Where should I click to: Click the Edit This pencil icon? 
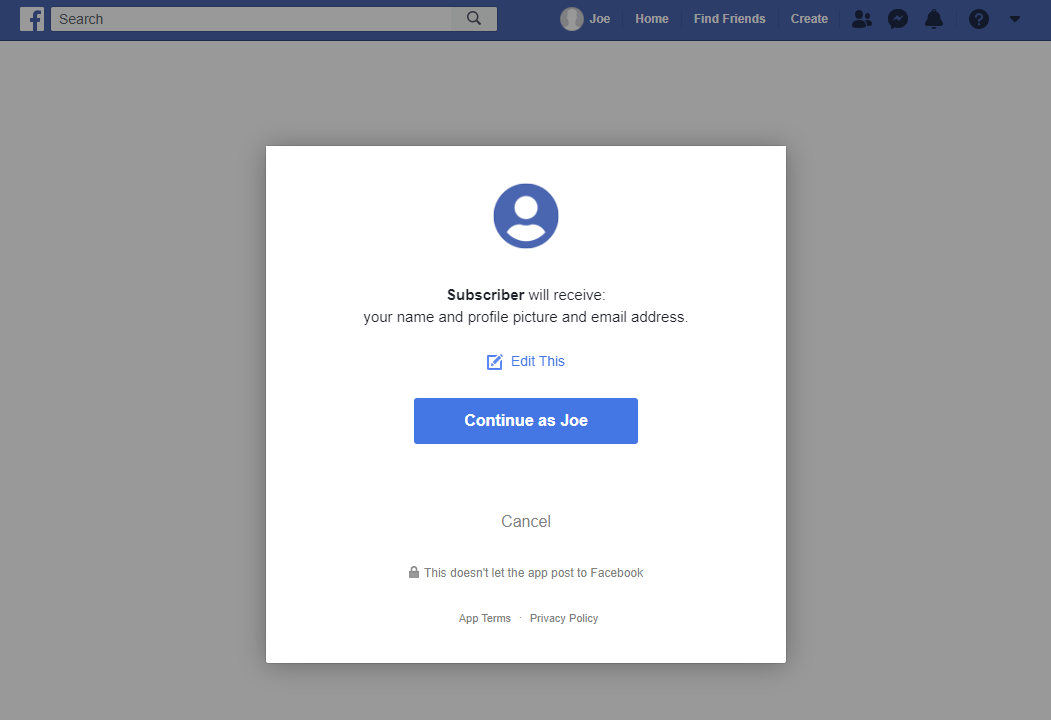point(495,362)
